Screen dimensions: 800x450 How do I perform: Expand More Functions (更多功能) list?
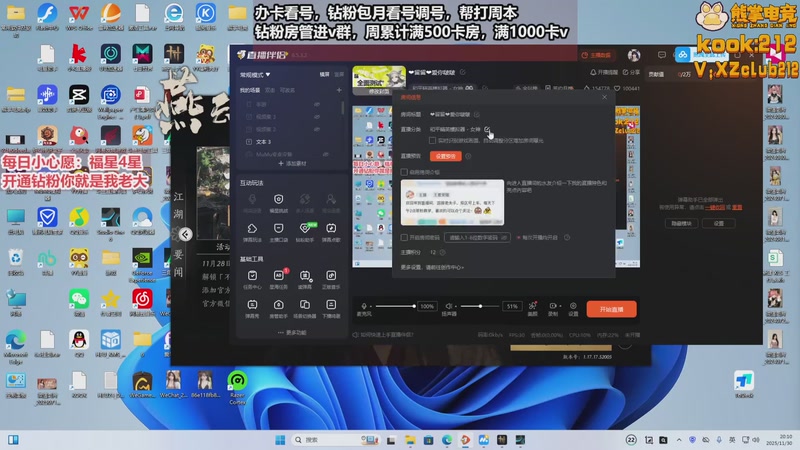coord(292,333)
